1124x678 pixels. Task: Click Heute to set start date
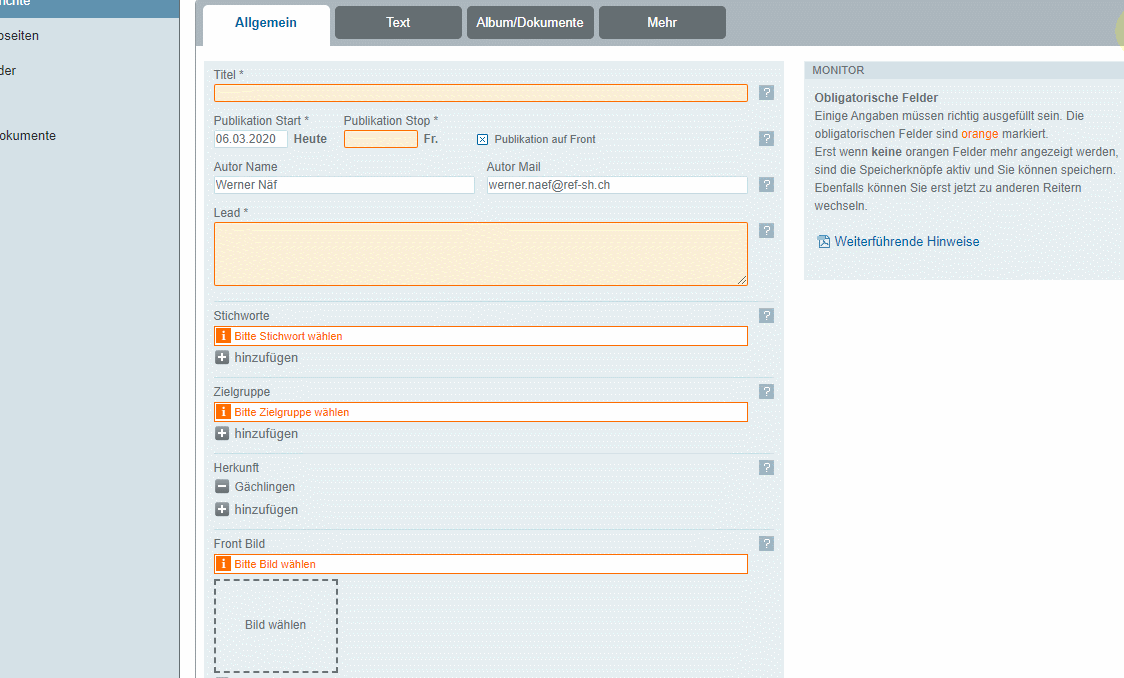point(310,139)
